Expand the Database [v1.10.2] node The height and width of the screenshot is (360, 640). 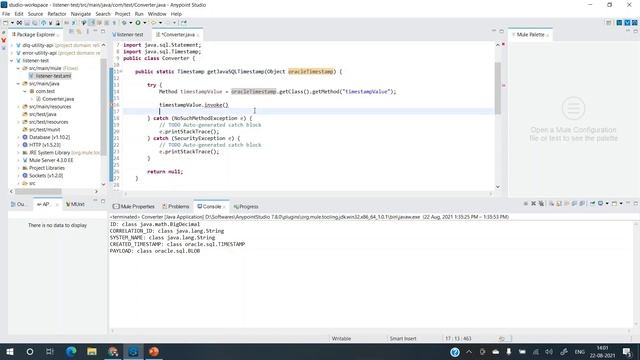pos(18,137)
